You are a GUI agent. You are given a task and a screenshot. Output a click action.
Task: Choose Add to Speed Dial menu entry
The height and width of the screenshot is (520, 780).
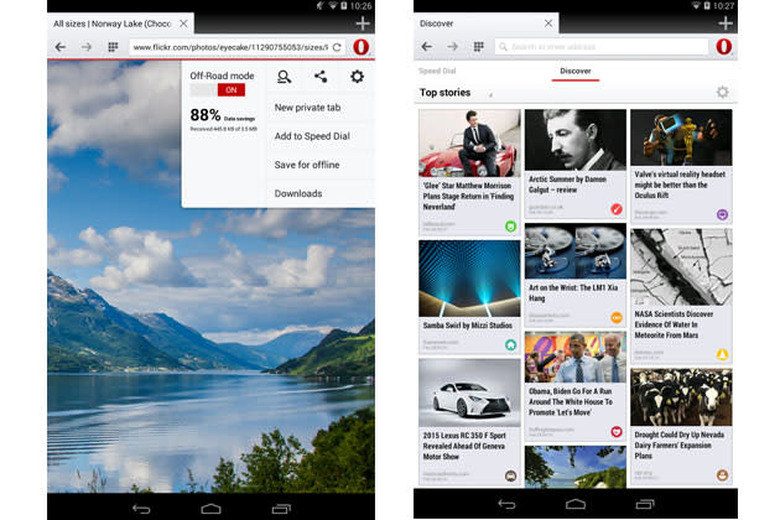[311, 136]
